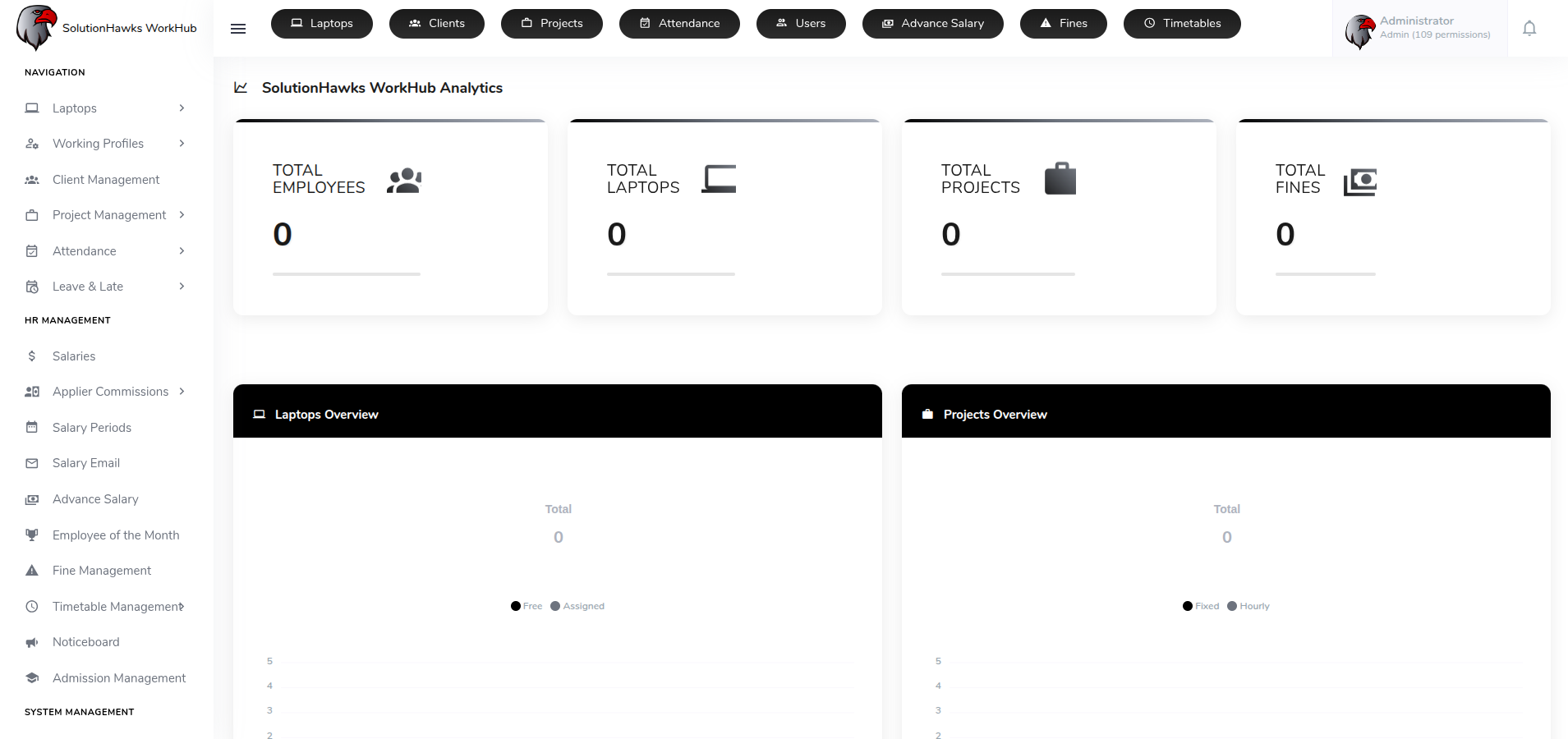Open Salaries from the HR Management menu
The image size is (1568, 739).
click(x=74, y=356)
